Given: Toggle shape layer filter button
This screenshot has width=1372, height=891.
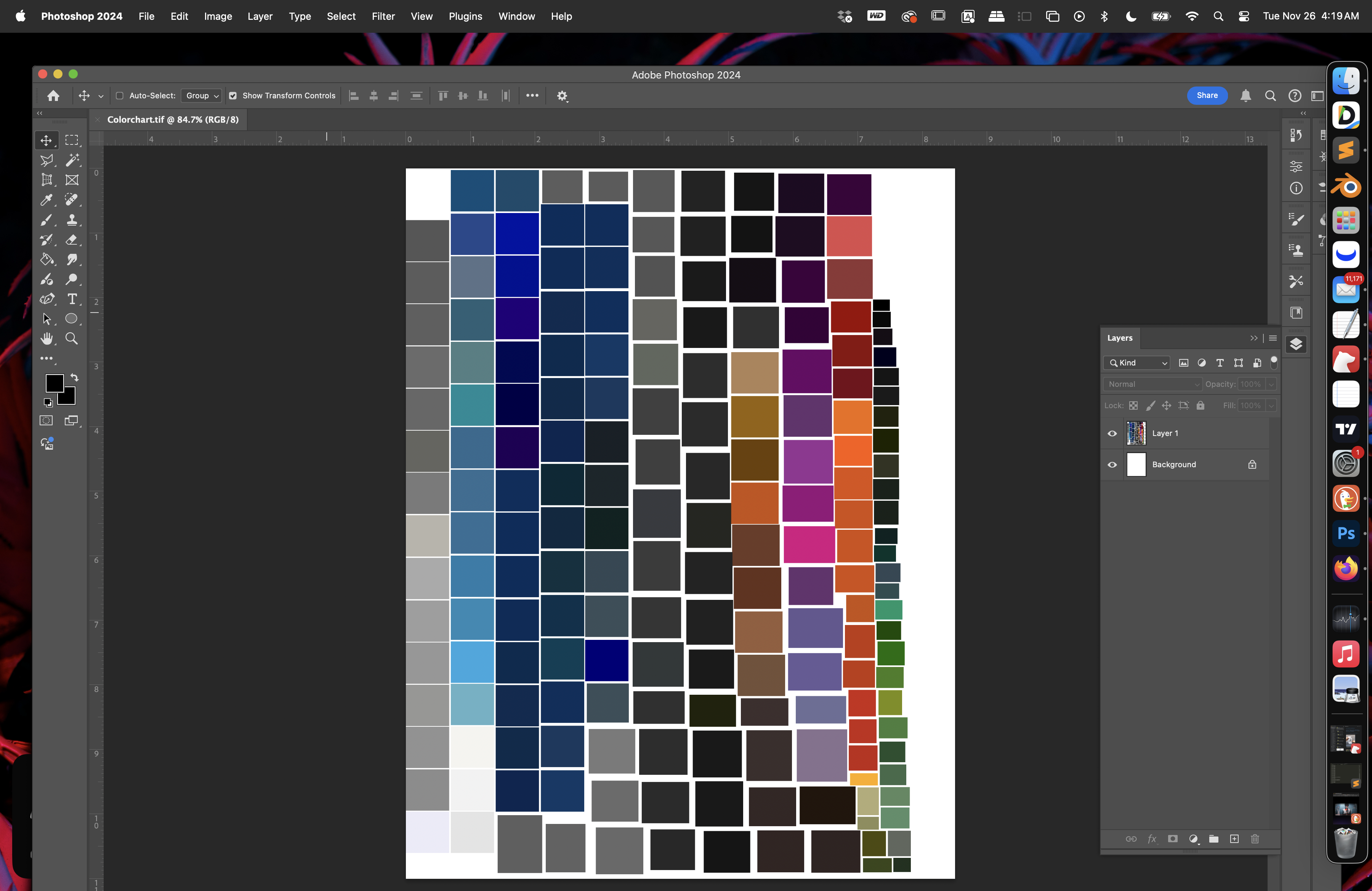Looking at the screenshot, I should 1238,363.
